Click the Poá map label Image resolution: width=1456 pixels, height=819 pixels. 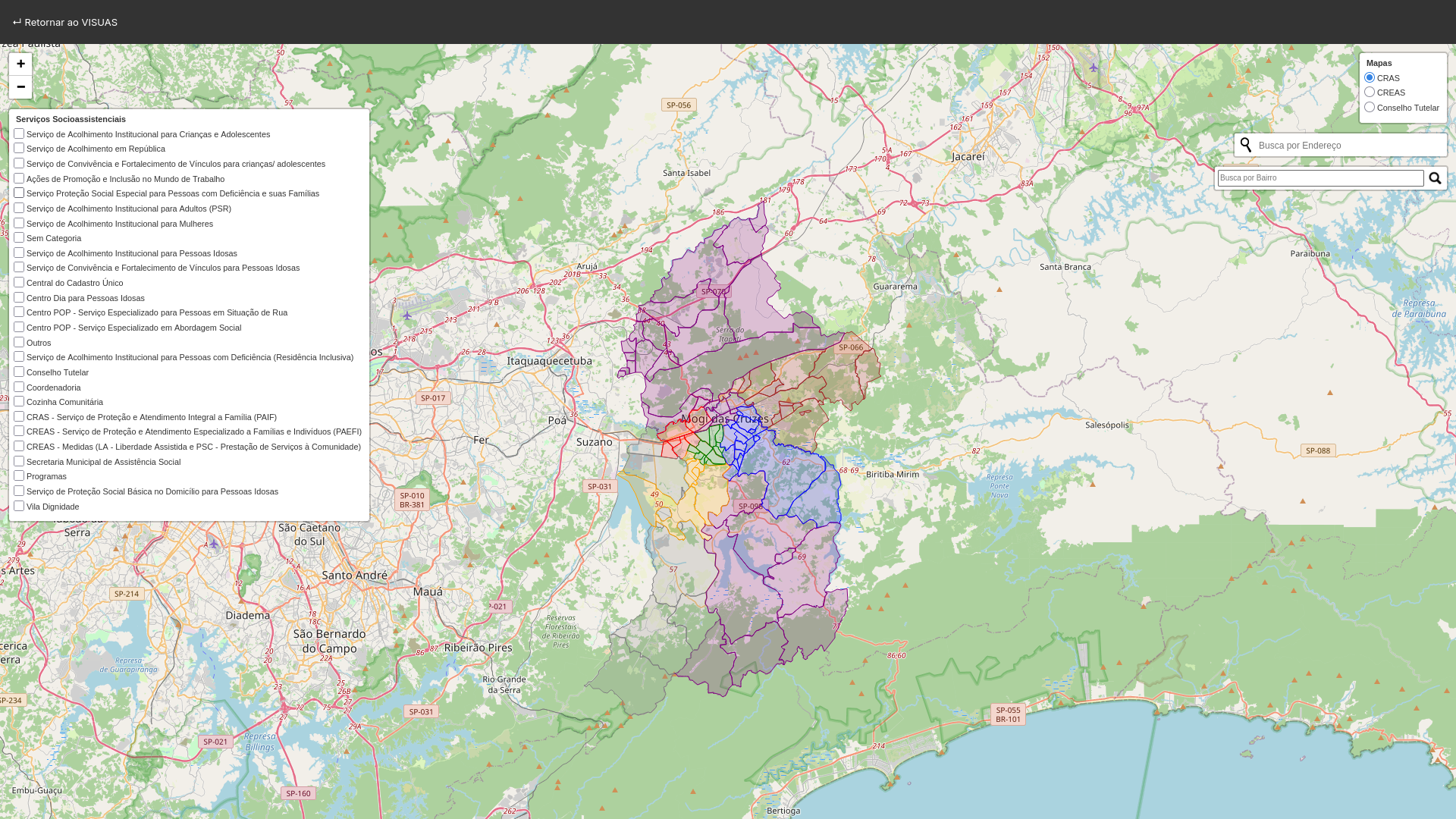pos(557,420)
